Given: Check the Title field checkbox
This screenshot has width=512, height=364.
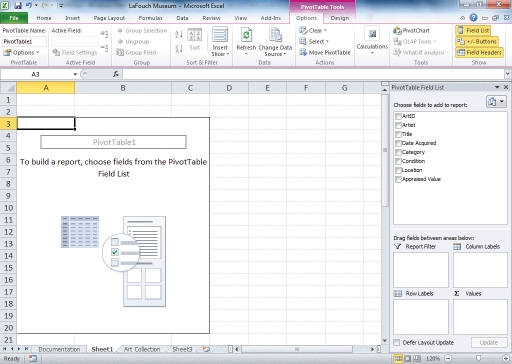Looking at the screenshot, I should [x=398, y=134].
